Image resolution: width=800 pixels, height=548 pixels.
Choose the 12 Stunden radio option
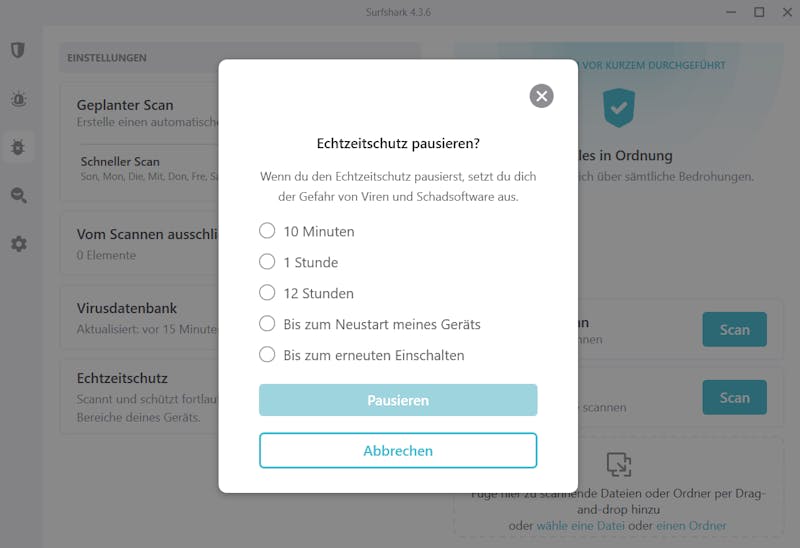pyautogui.click(x=306, y=293)
